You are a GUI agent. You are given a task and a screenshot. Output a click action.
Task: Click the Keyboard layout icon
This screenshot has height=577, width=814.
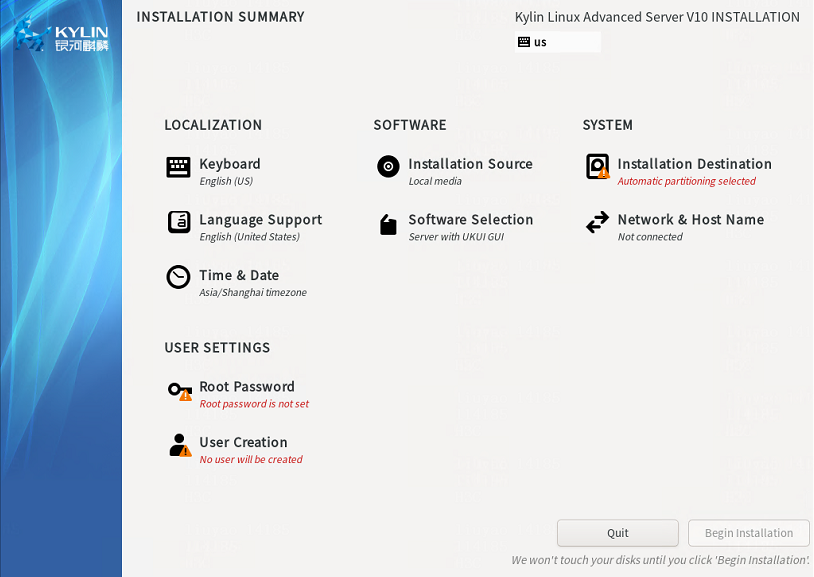pyautogui.click(x=178, y=167)
